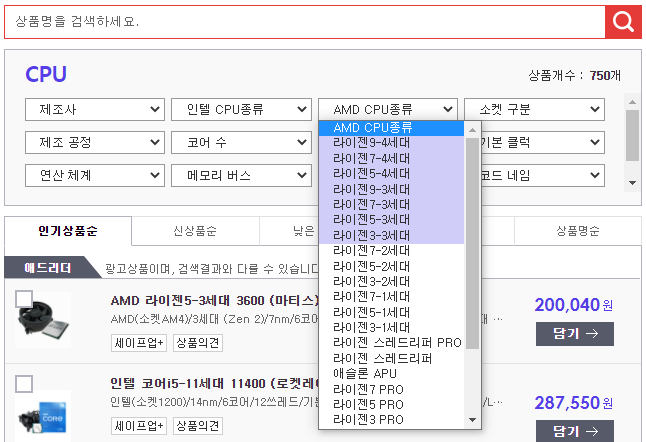
Task: Select 라이젠5-3세대 from the list
Action: 391,220
